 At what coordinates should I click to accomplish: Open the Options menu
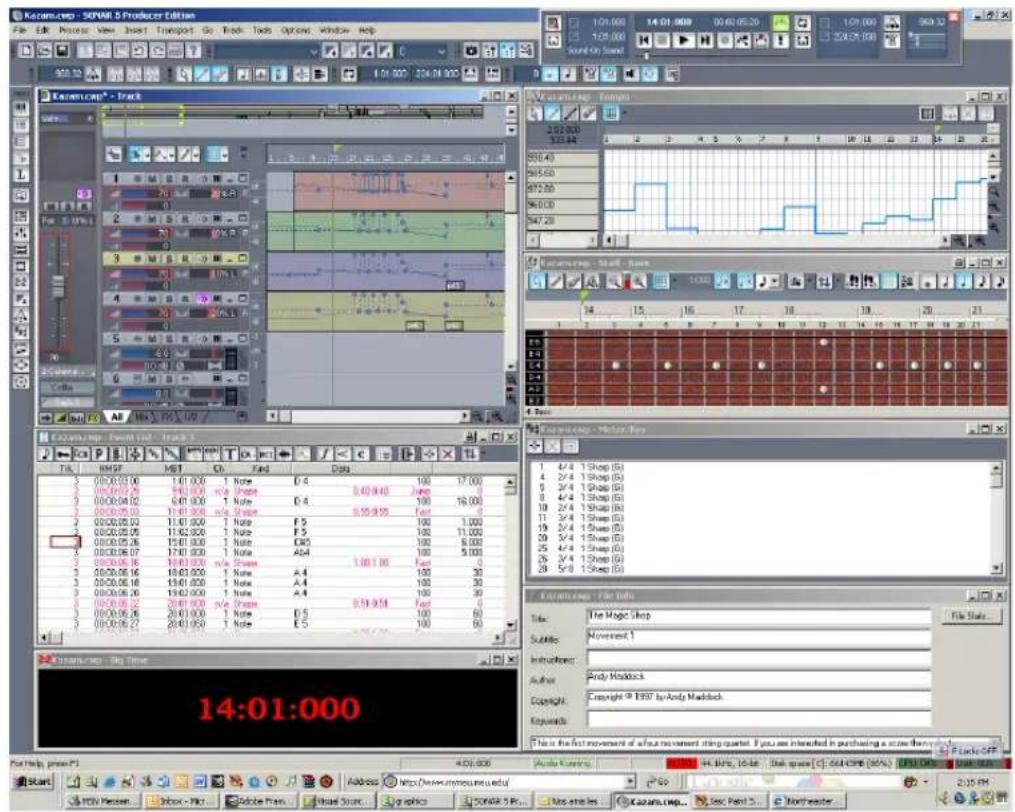tap(295, 30)
